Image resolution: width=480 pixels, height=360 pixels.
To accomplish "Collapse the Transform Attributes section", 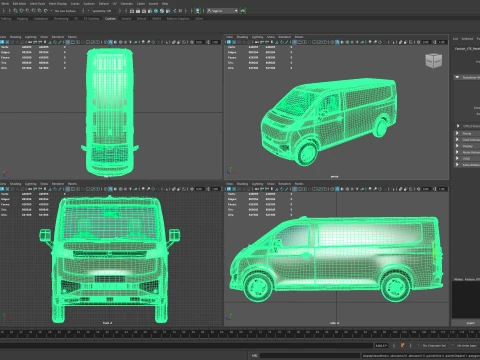I will pos(457,77).
